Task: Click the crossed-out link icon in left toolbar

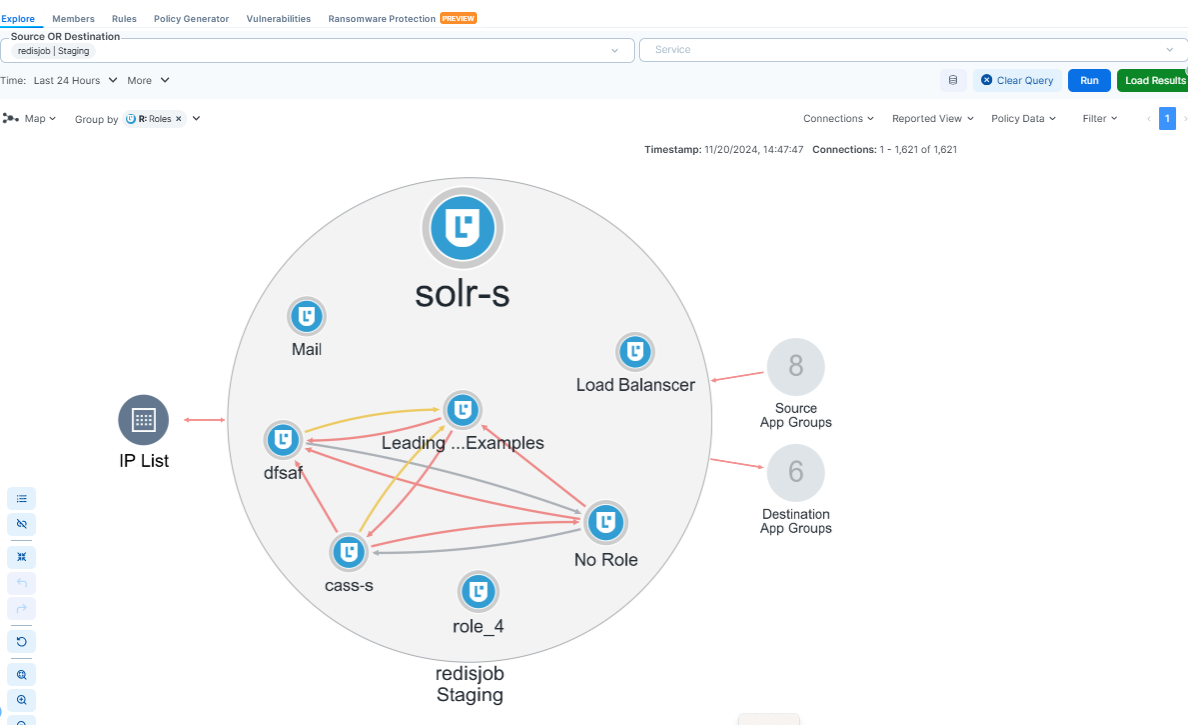Action: 21,524
